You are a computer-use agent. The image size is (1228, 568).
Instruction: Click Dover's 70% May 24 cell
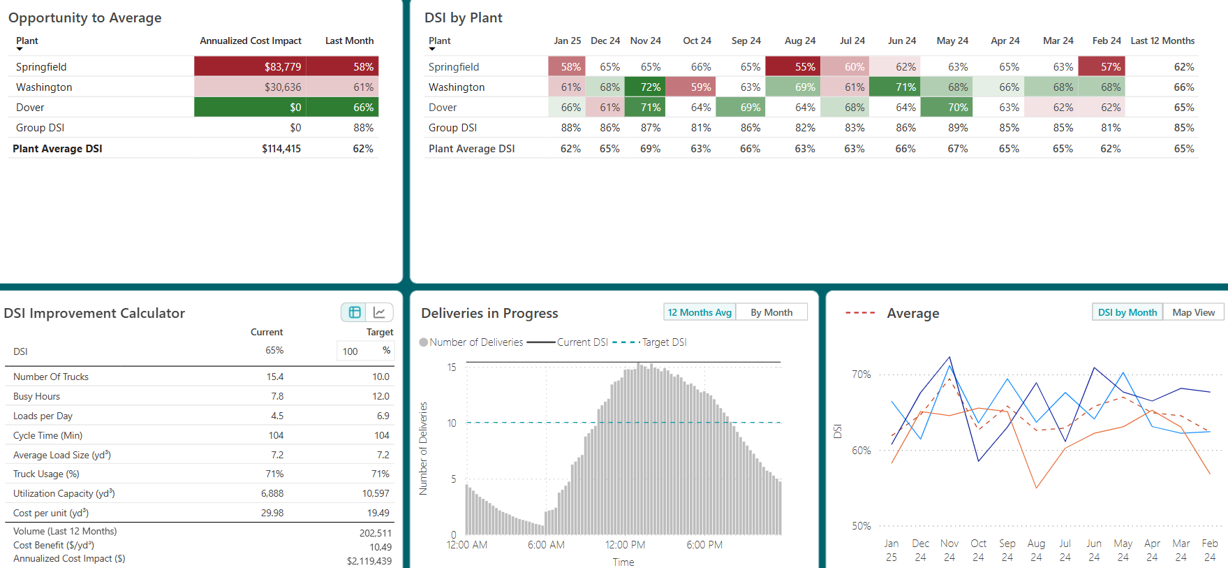[x=946, y=107]
